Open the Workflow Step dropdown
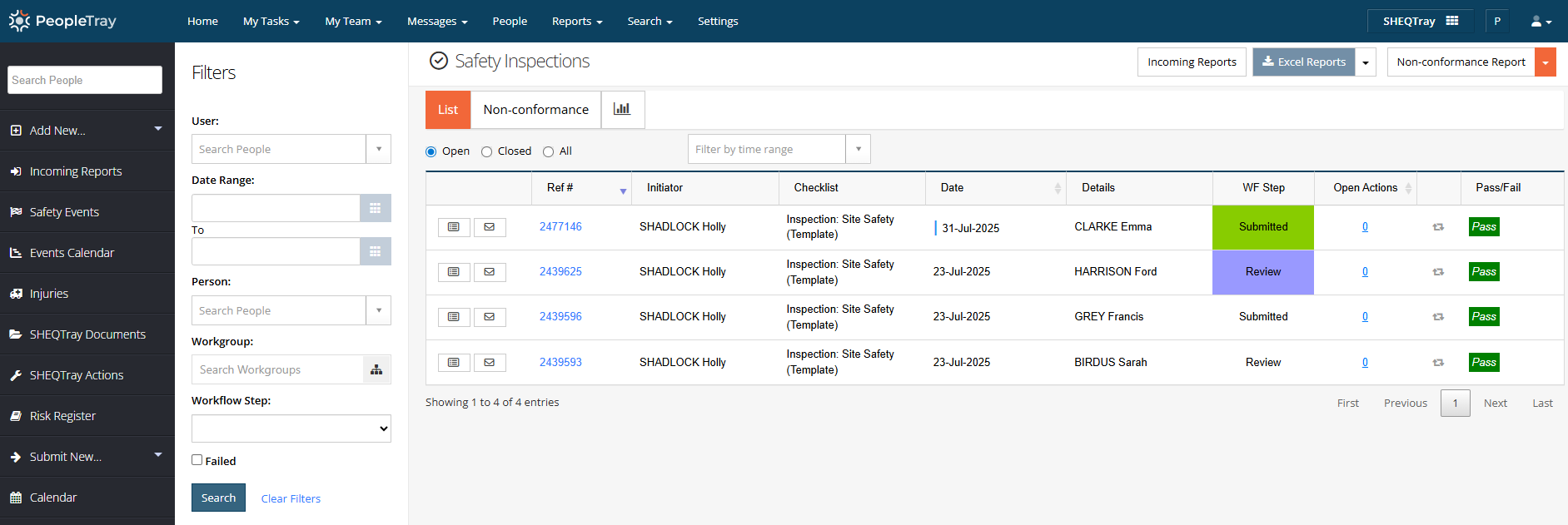This screenshot has height=525, width=1568. [291, 428]
